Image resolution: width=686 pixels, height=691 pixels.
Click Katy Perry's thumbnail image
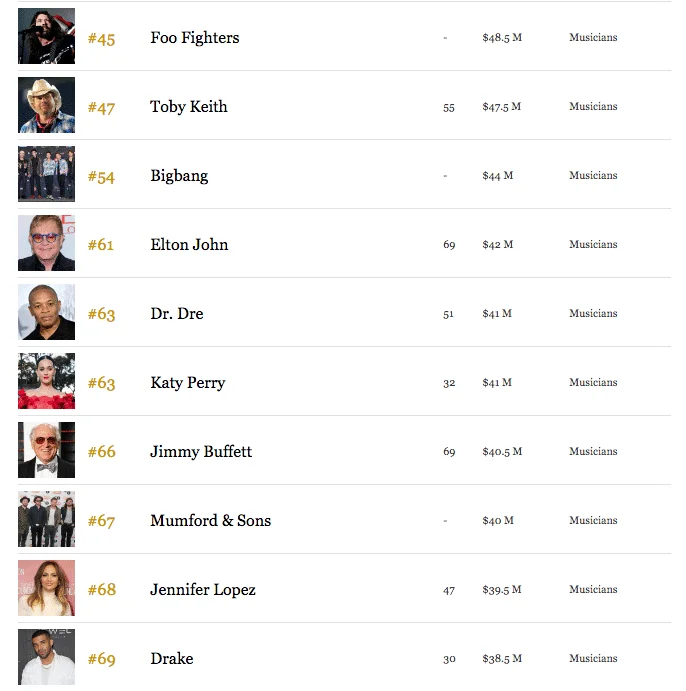click(x=46, y=382)
